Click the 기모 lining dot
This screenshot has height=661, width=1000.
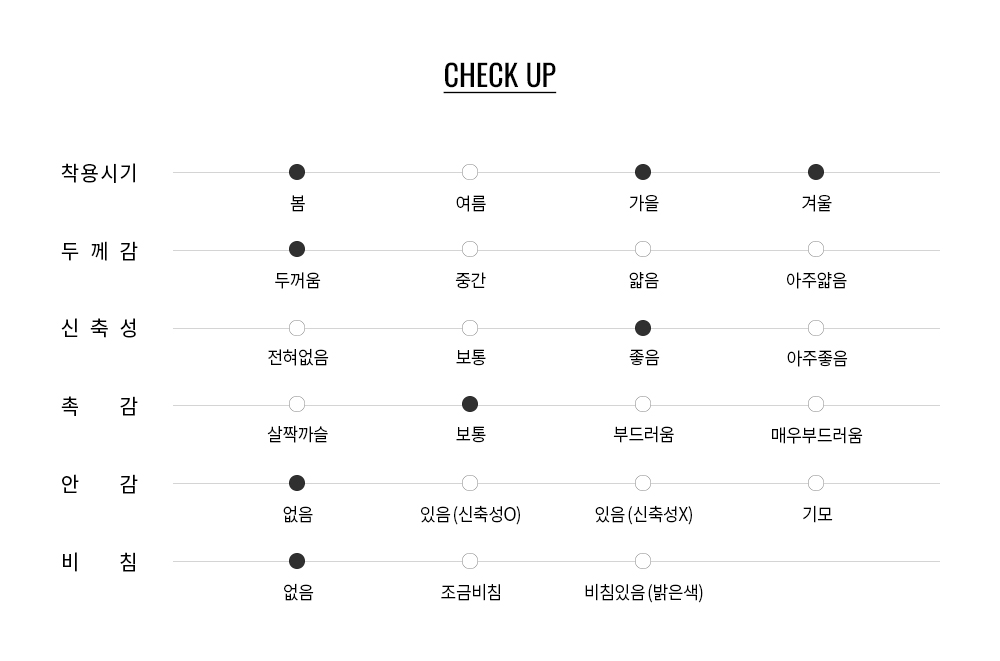click(x=816, y=483)
